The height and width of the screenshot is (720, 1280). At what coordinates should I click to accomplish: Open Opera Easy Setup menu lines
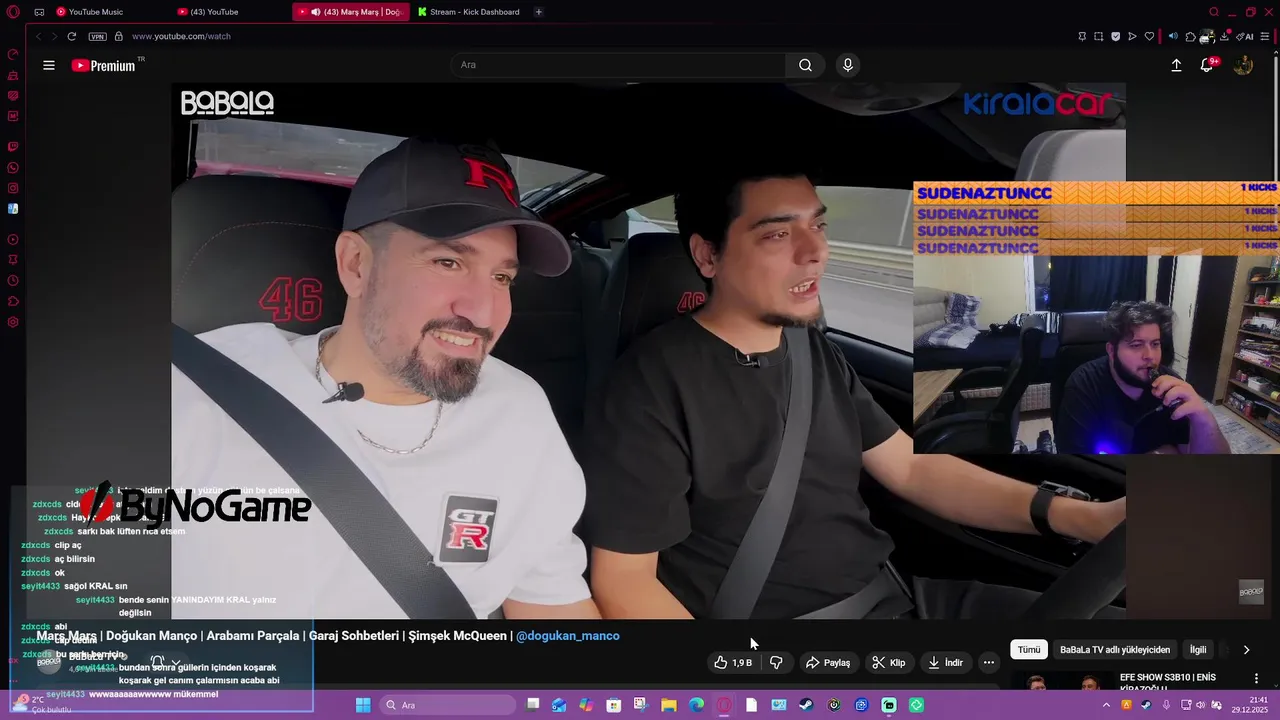point(1264,36)
